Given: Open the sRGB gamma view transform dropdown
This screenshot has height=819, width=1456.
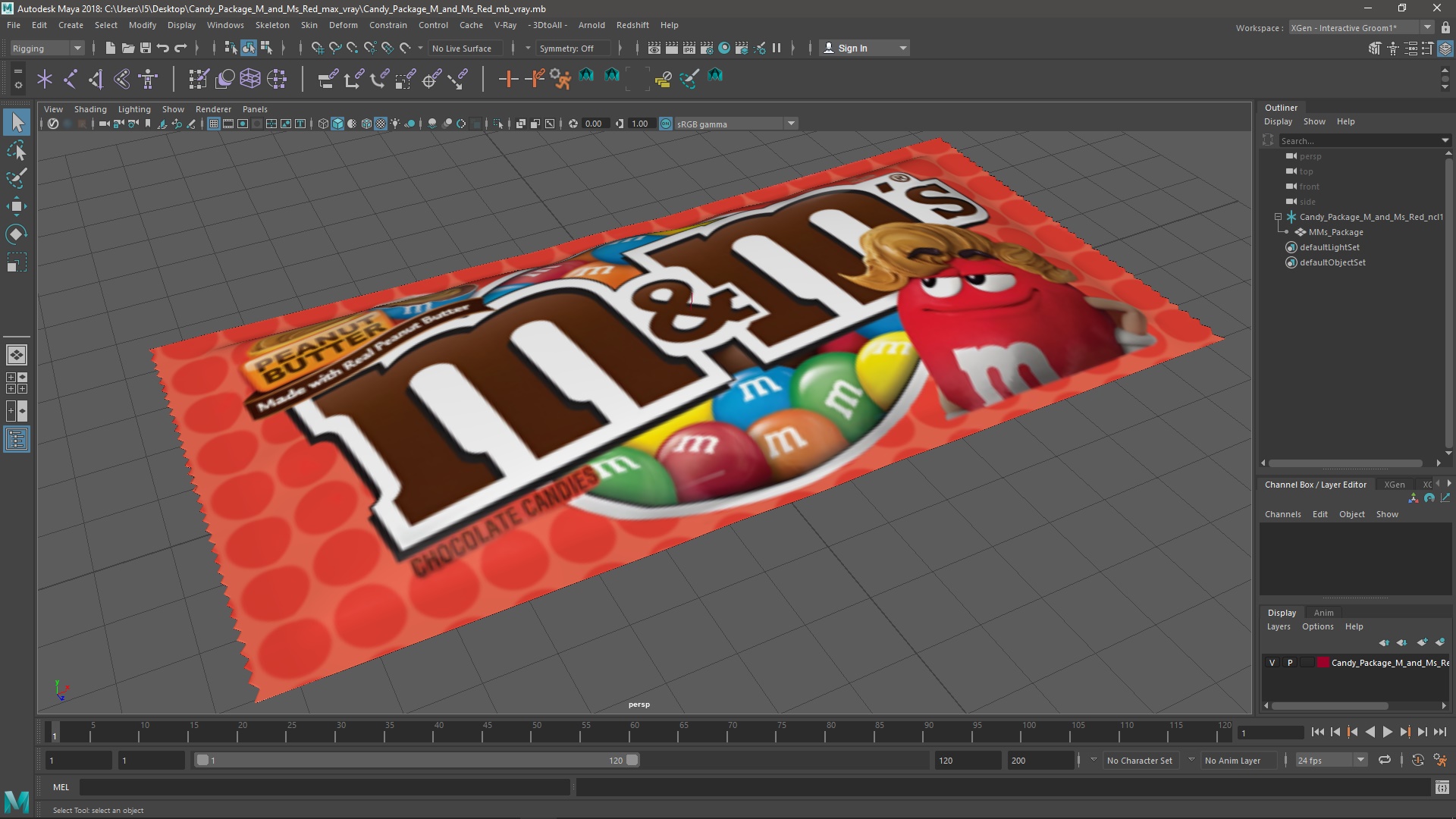Looking at the screenshot, I should click(736, 124).
